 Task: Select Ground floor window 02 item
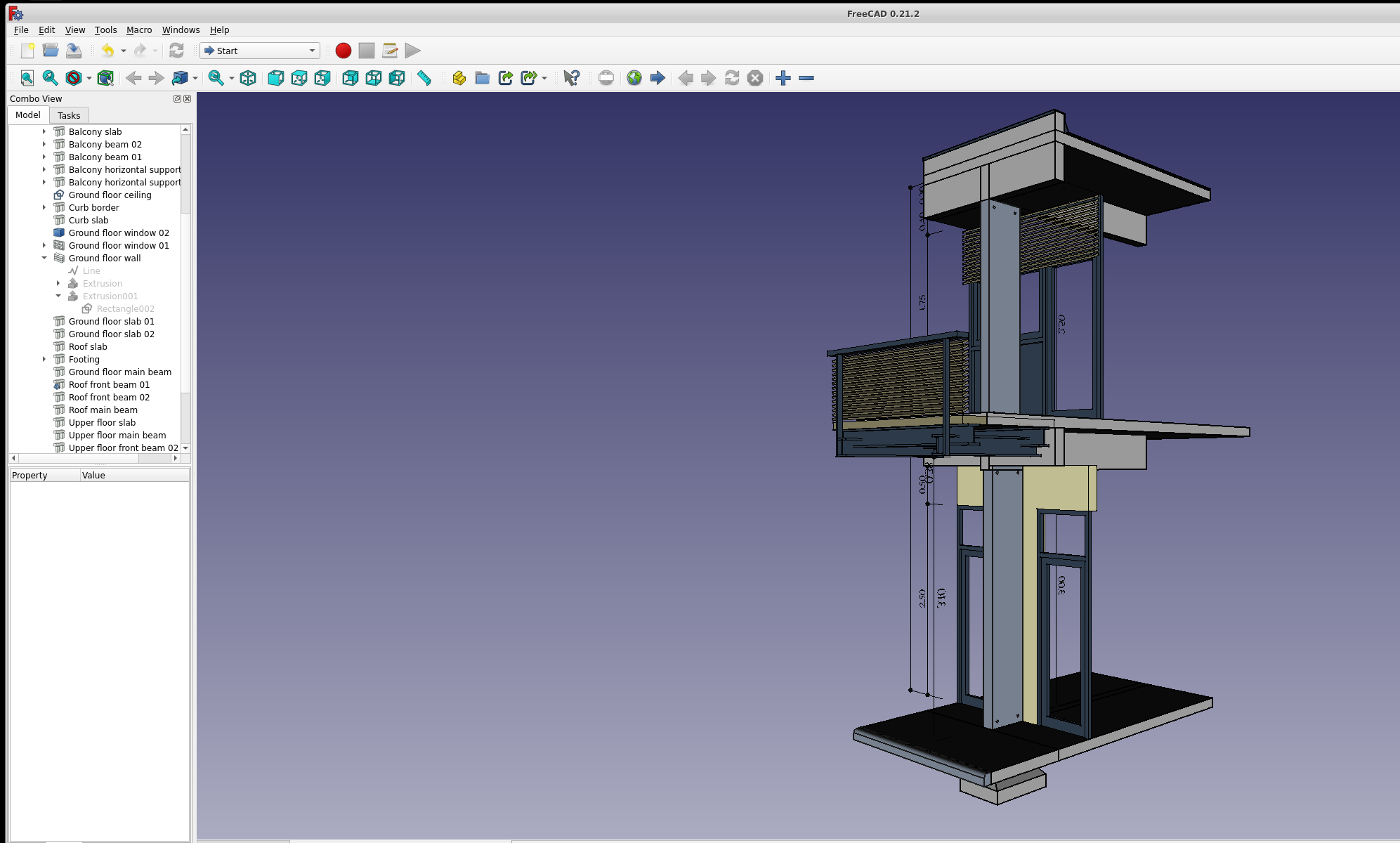click(x=119, y=233)
